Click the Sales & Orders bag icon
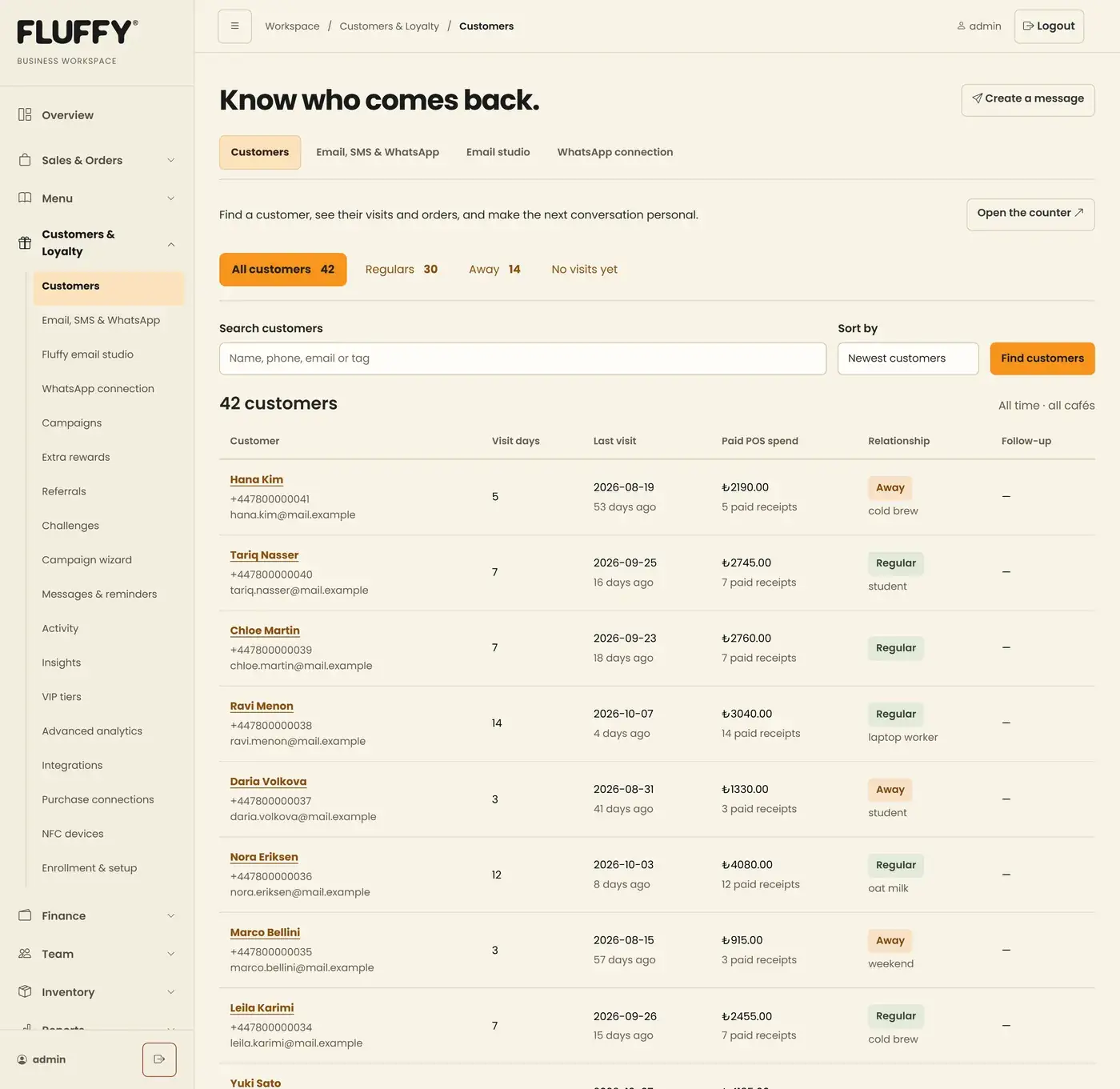The width and height of the screenshot is (1120, 1089). 25,160
